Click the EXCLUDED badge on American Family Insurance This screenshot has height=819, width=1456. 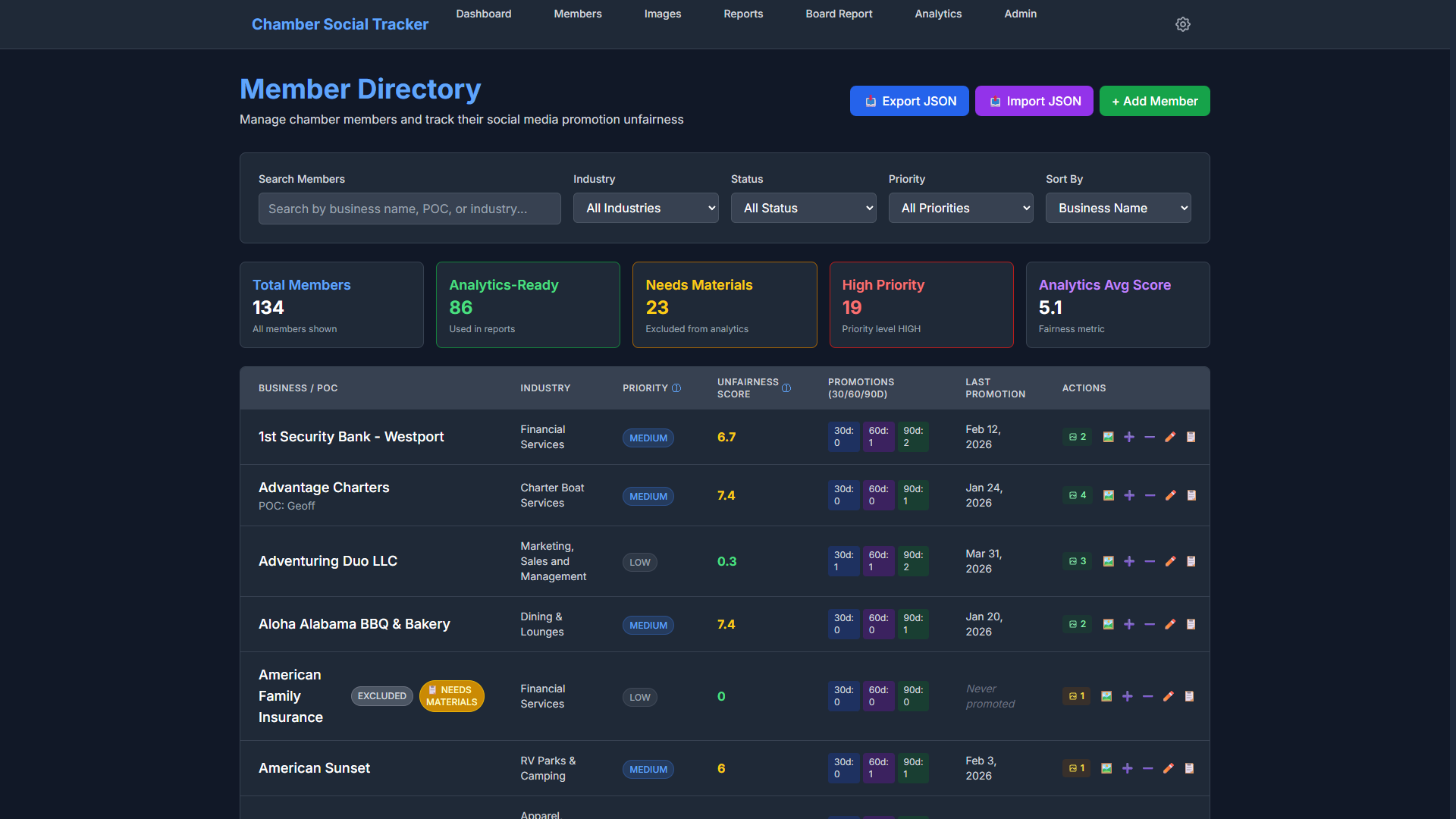click(x=382, y=696)
